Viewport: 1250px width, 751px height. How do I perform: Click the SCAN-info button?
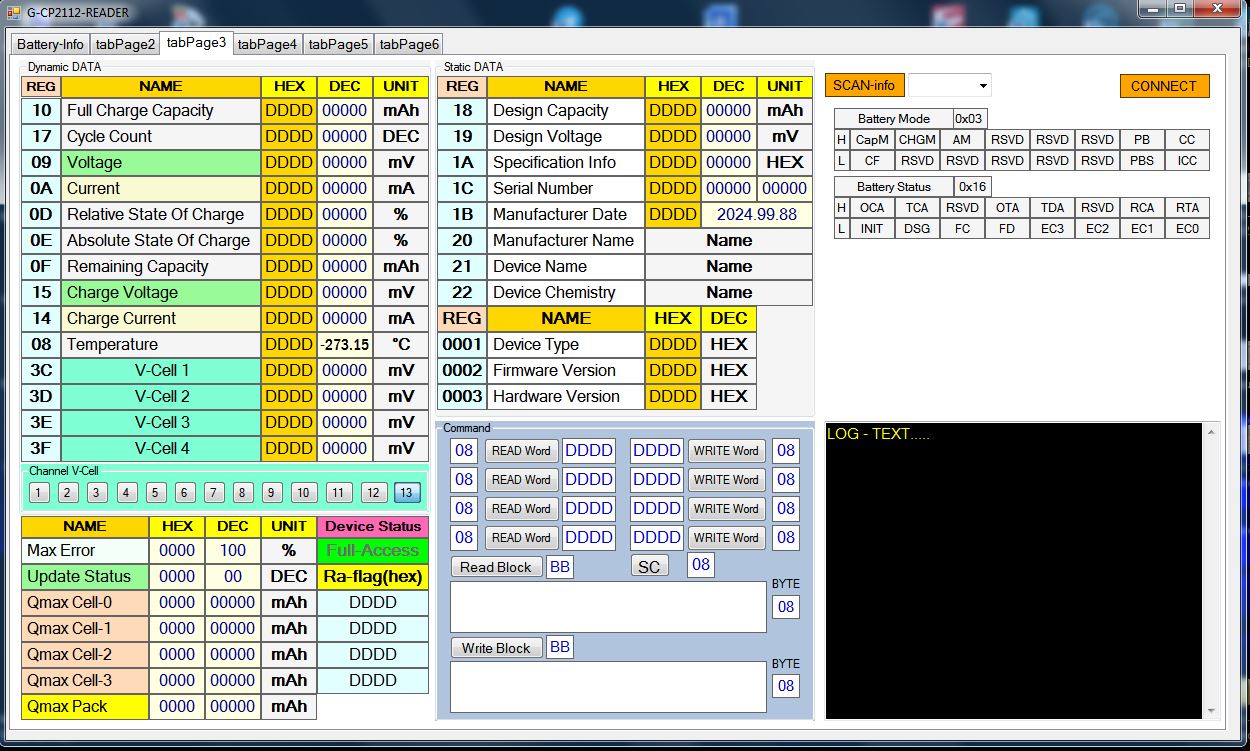(x=863, y=85)
